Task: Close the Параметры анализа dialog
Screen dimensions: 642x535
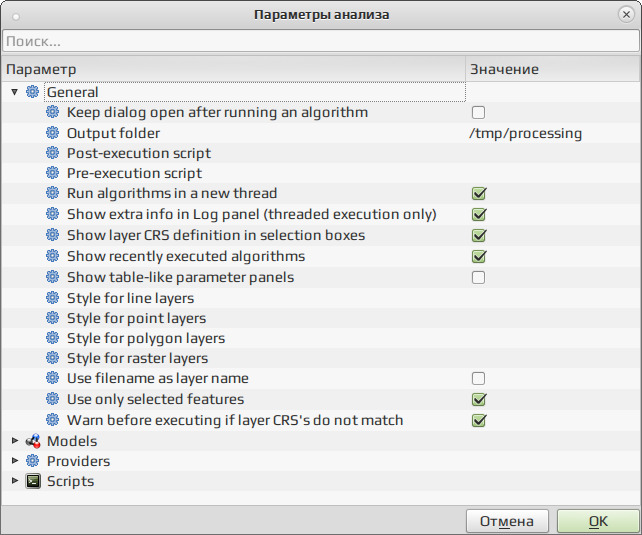Action: coord(626,15)
